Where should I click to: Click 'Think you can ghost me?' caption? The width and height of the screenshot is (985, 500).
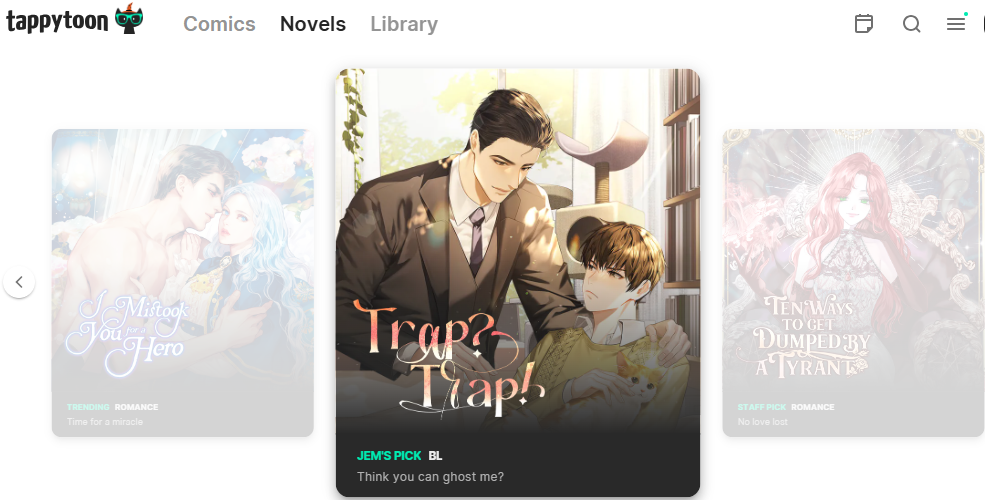pyautogui.click(x=430, y=477)
